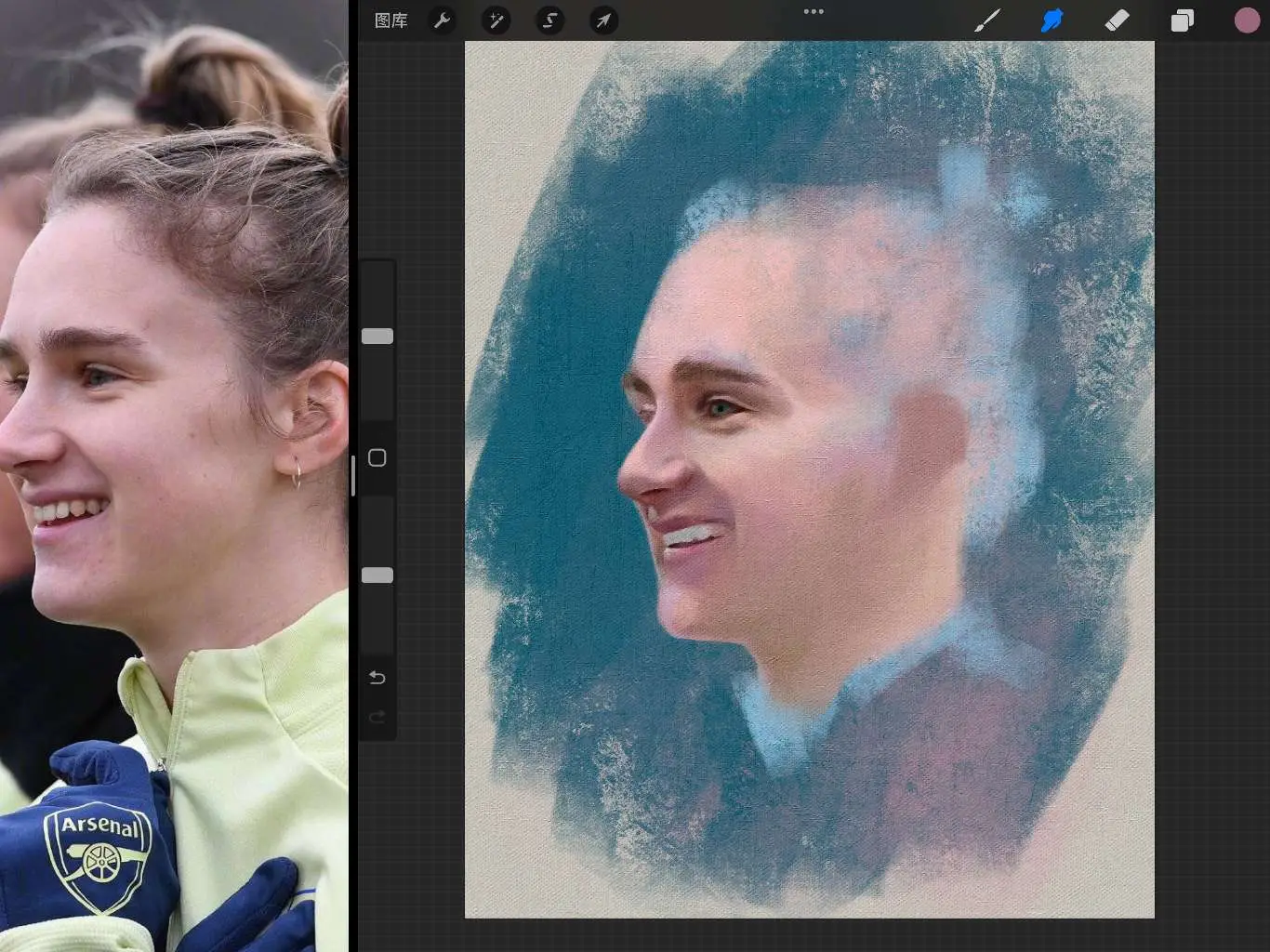Viewport: 1270px width, 952px height.
Task: Click the painted portrait canvas
Action: [809, 479]
